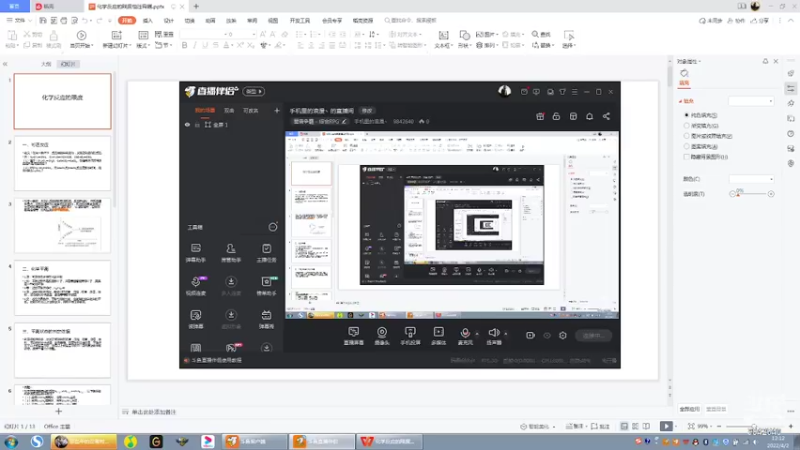Select the gradient fill radio button
Image resolution: width=800 pixels, height=450 pixels.
[x=687, y=126]
